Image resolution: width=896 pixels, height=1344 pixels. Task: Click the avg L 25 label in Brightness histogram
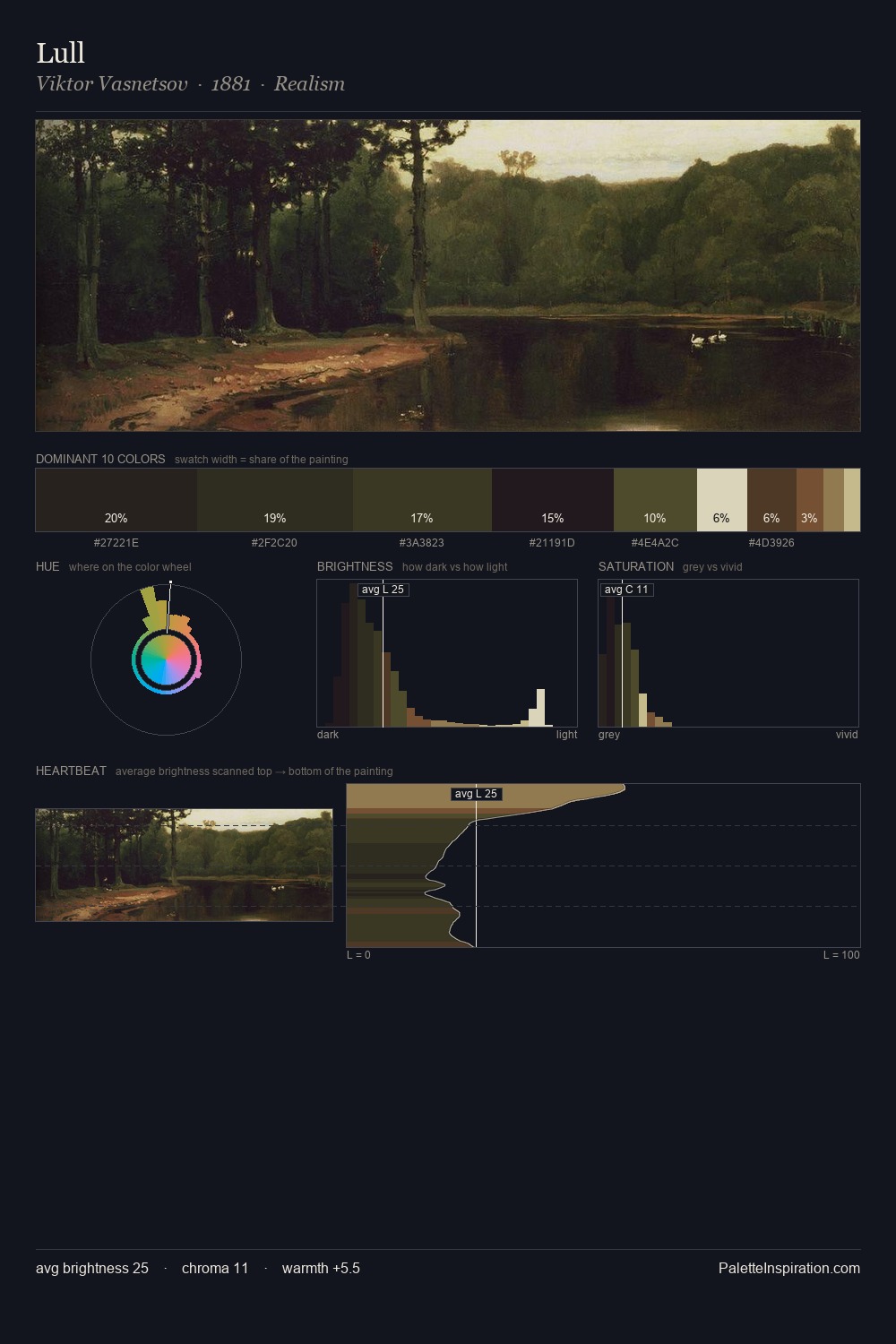(383, 590)
